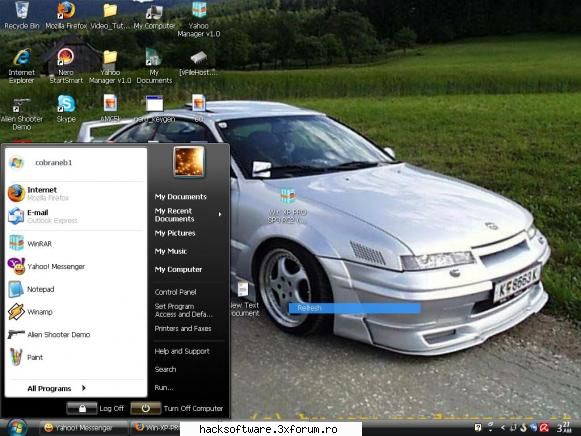The width and height of the screenshot is (581, 436).
Task: Click the user account picture in Start menu
Action: (189, 161)
